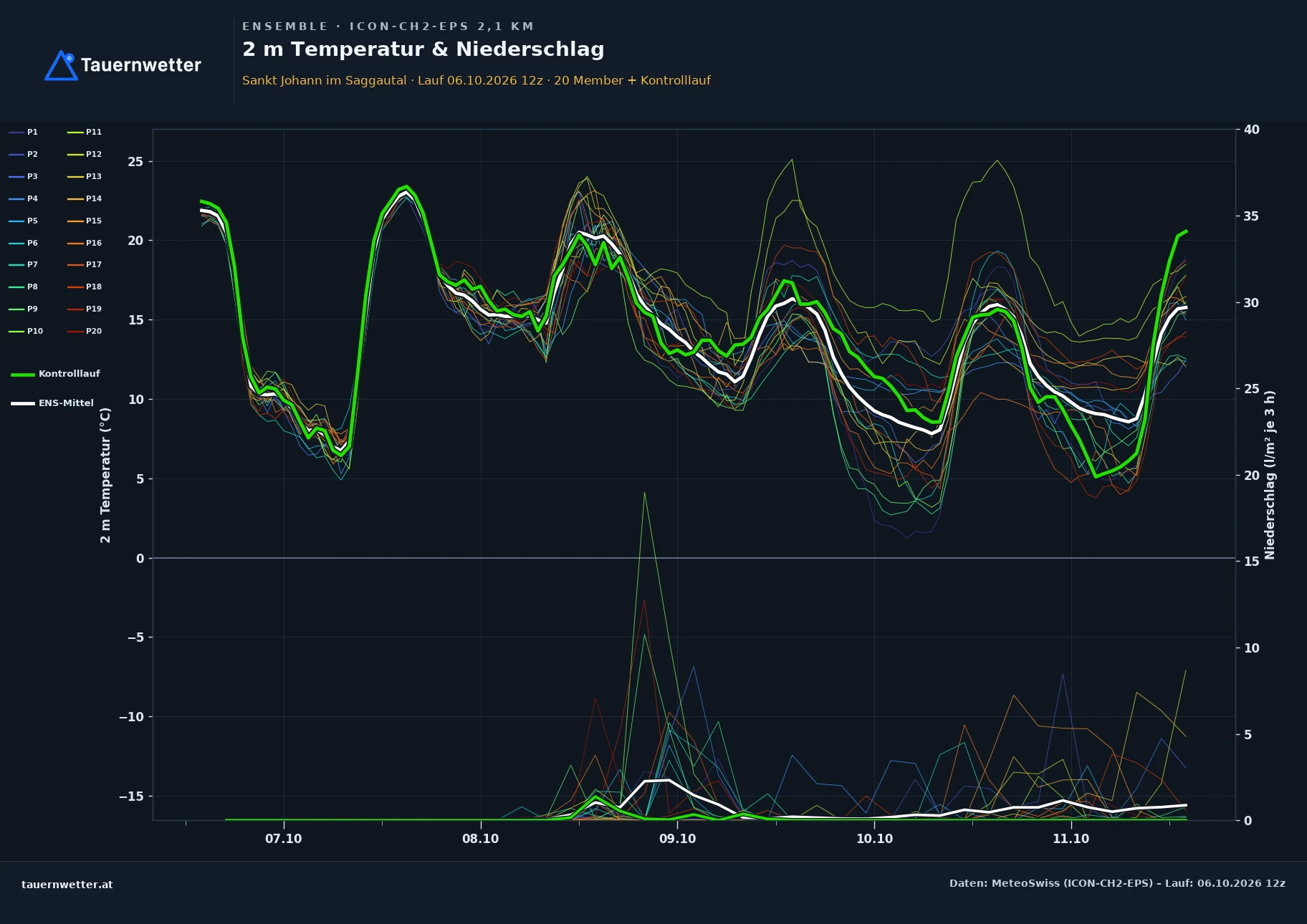The width and height of the screenshot is (1307, 924).
Task: Click the P16 legend entry
Action: 85,243
